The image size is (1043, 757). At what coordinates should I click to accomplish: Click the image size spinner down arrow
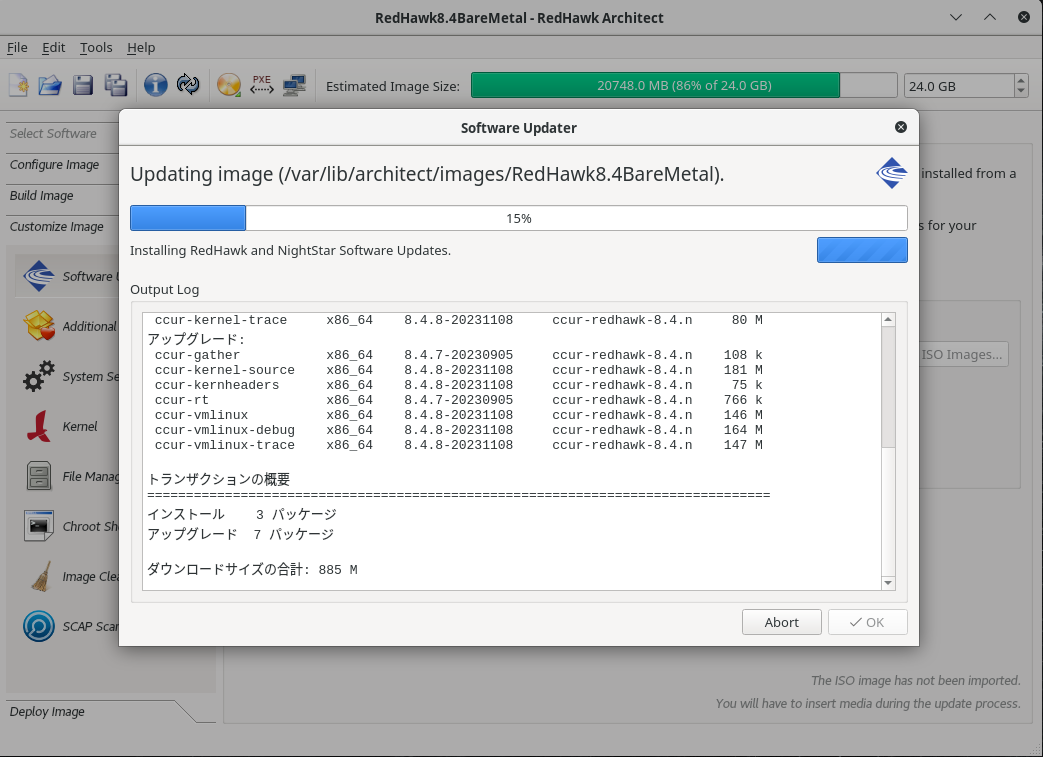tap(1021, 92)
